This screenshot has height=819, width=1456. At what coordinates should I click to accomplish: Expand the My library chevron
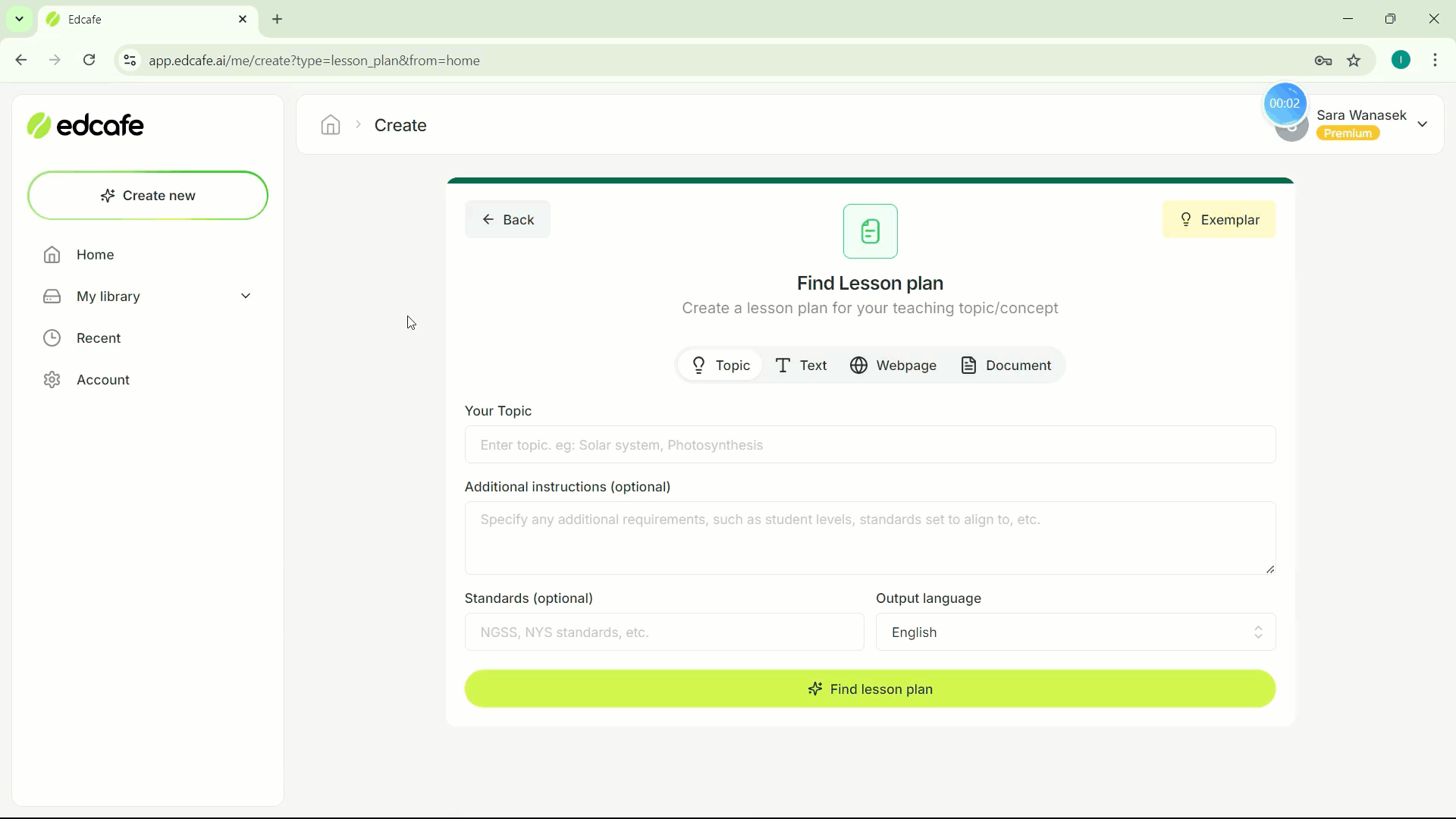pos(246,297)
